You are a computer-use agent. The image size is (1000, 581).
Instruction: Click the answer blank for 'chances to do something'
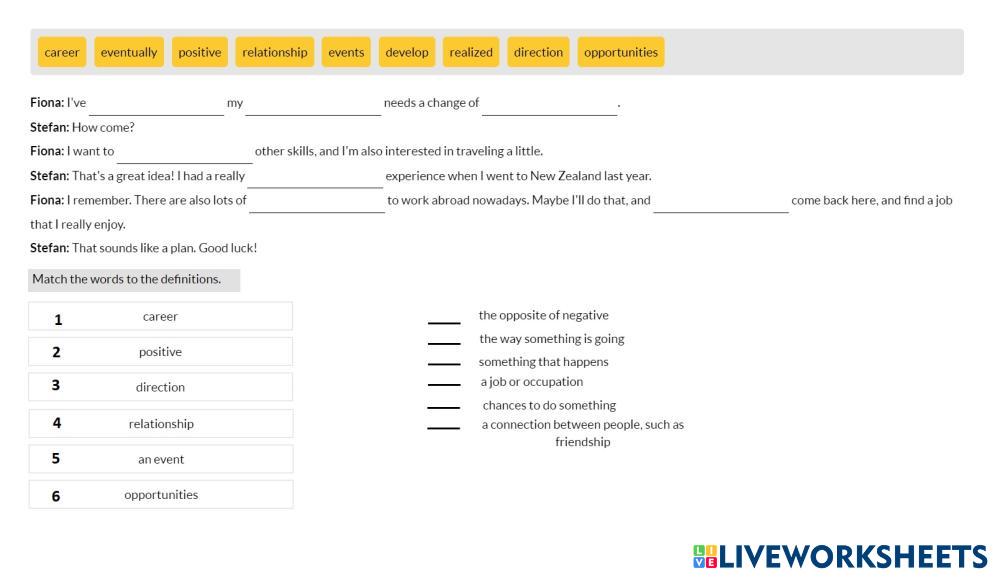[444, 406]
